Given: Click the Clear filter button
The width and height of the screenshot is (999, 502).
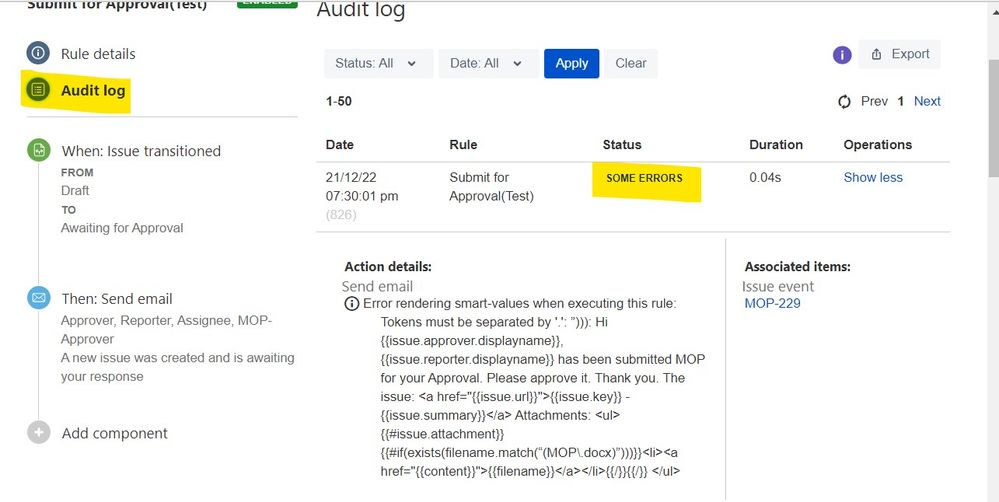Looking at the screenshot, I should pos(631,63).
